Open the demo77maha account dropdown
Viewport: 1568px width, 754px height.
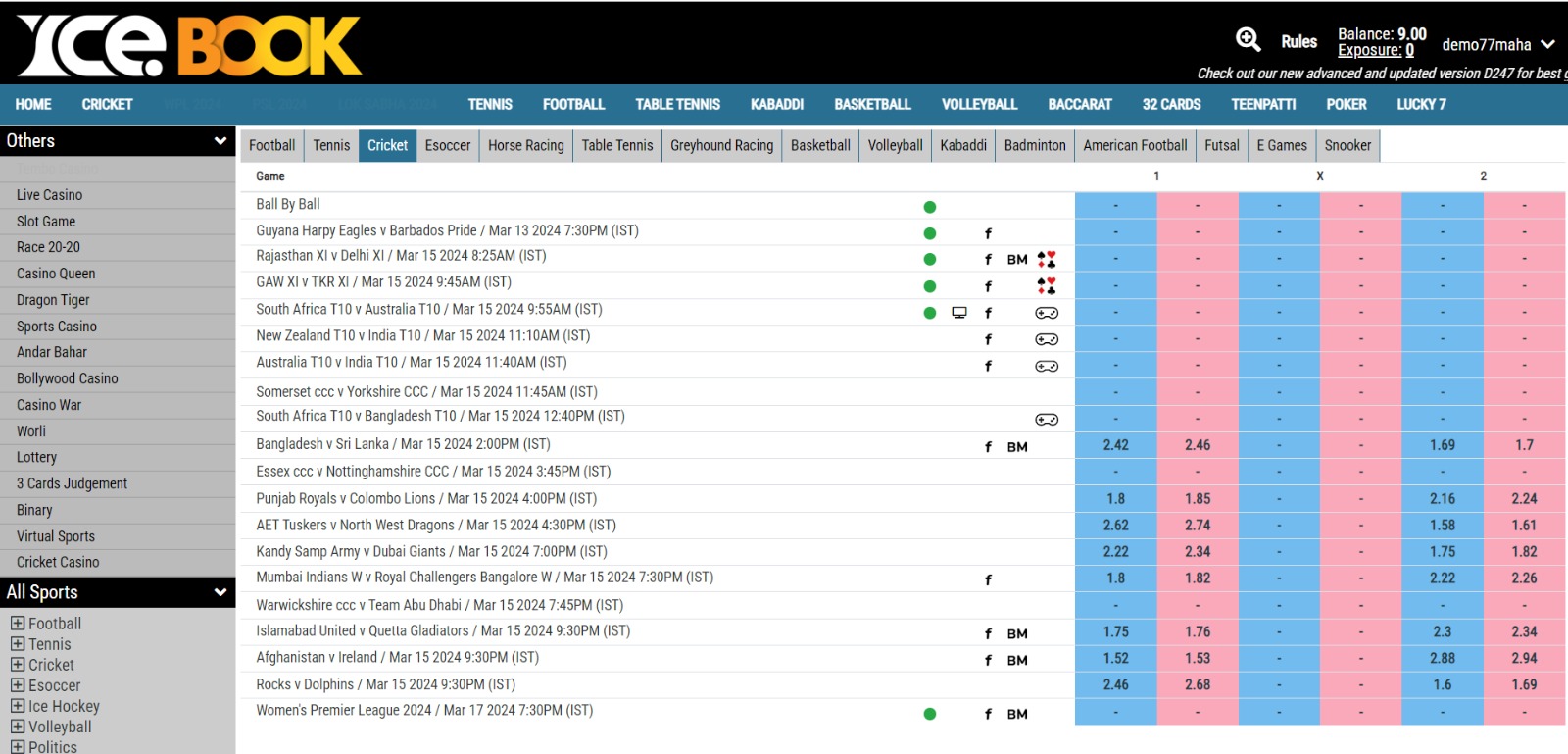[x=1547, y=44]
